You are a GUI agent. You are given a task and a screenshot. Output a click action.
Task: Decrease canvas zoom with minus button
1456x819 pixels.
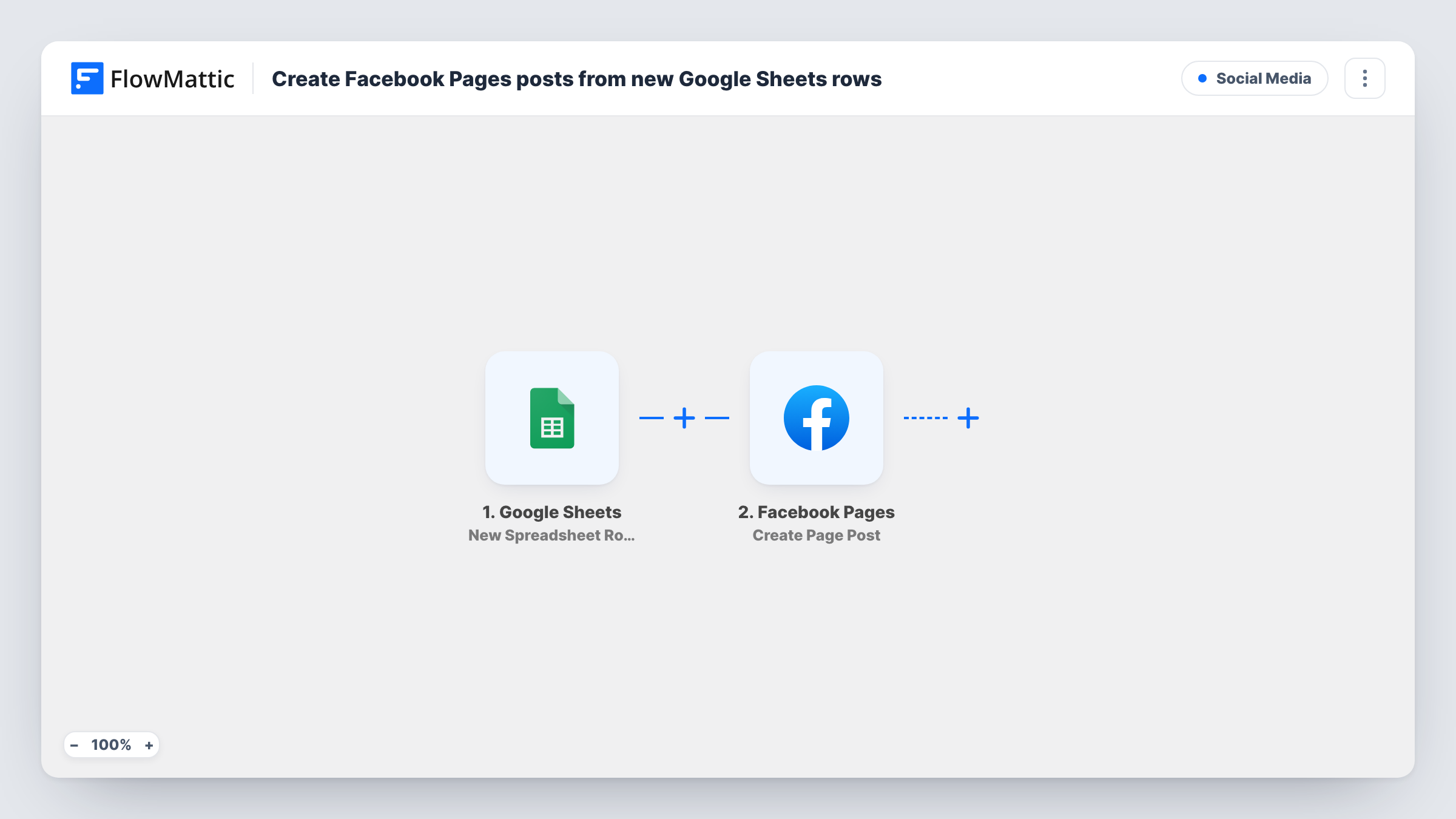click(75, 745)
